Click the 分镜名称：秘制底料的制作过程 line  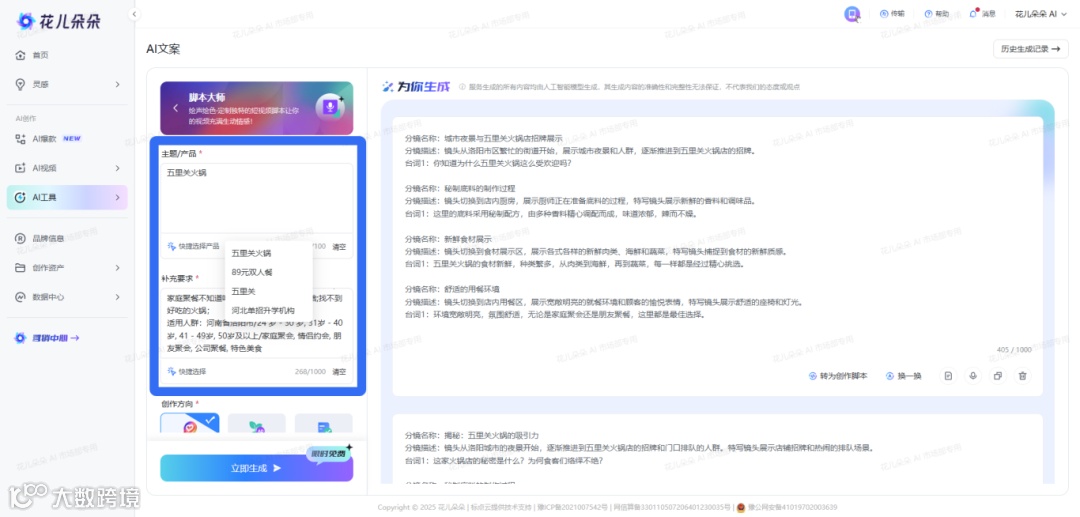(x=460, y=188)
